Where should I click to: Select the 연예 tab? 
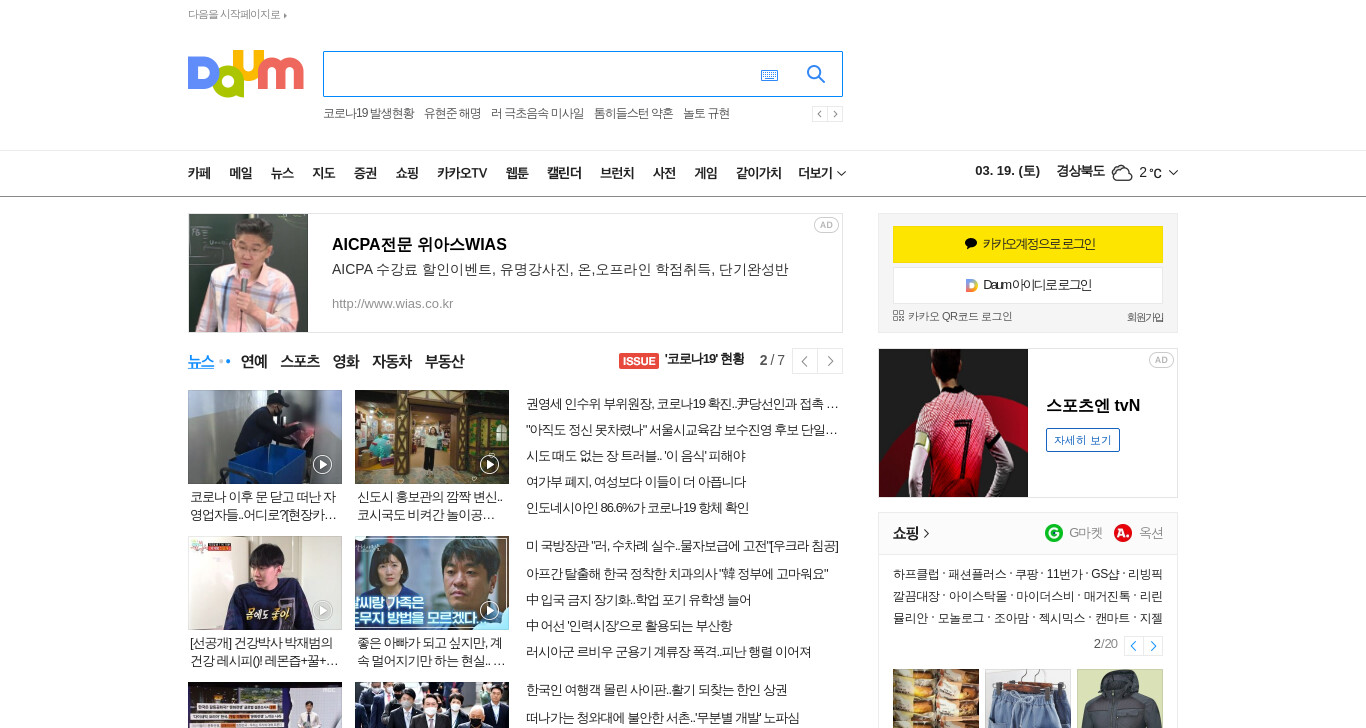tap(254, 361)
